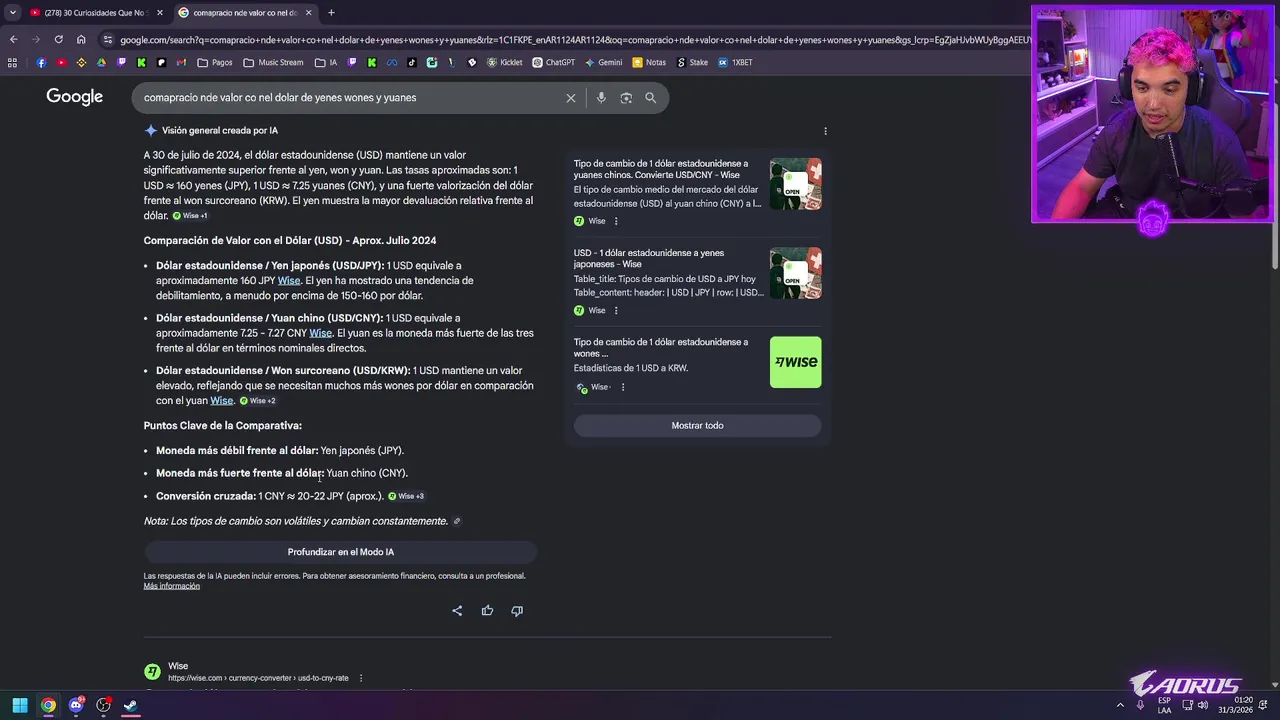Click the address bar URL
1280x720 pixels.
tap(575, 40)
